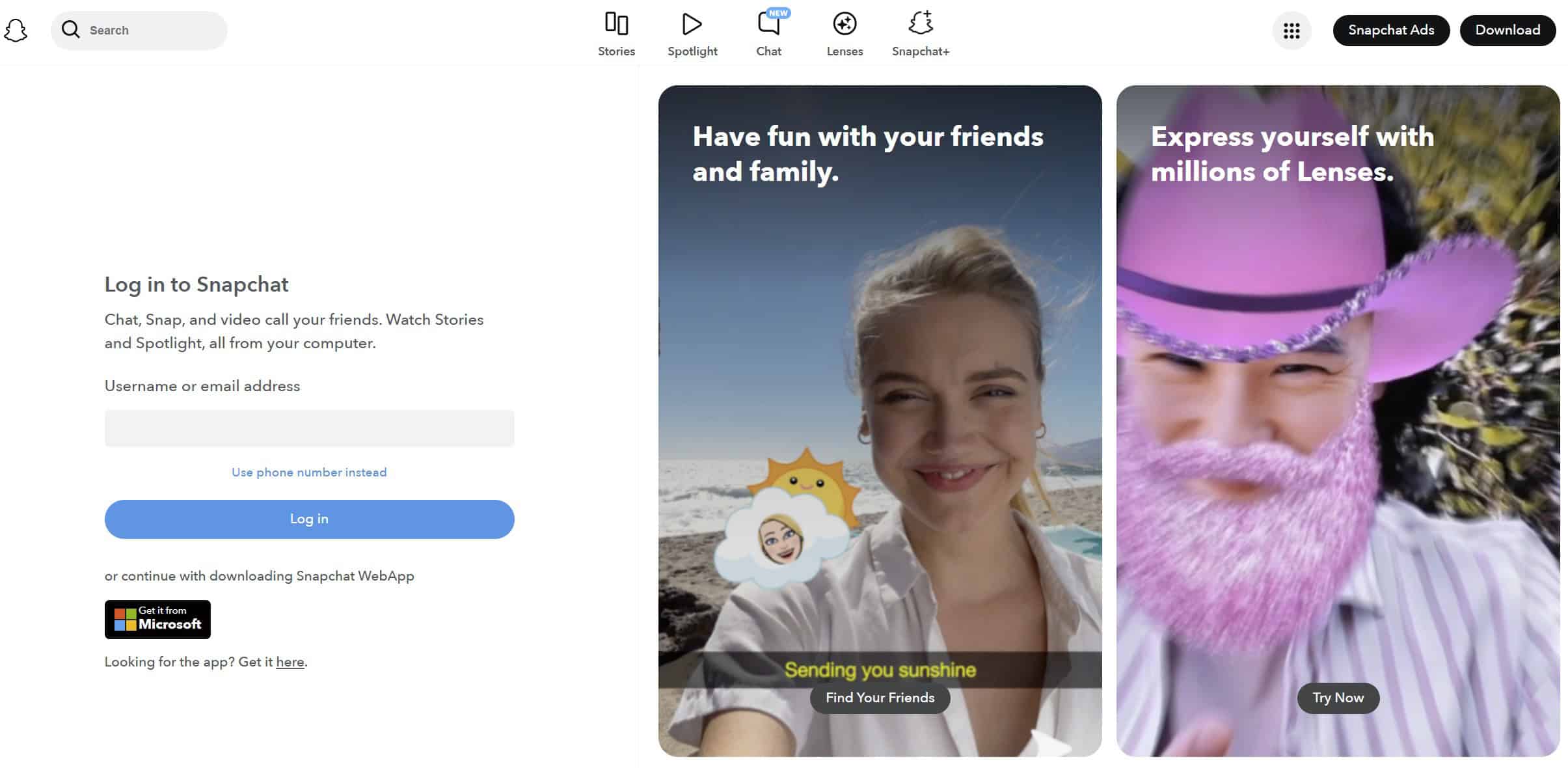
Task: Click the search magnifier icon
Action: point(70,30)
